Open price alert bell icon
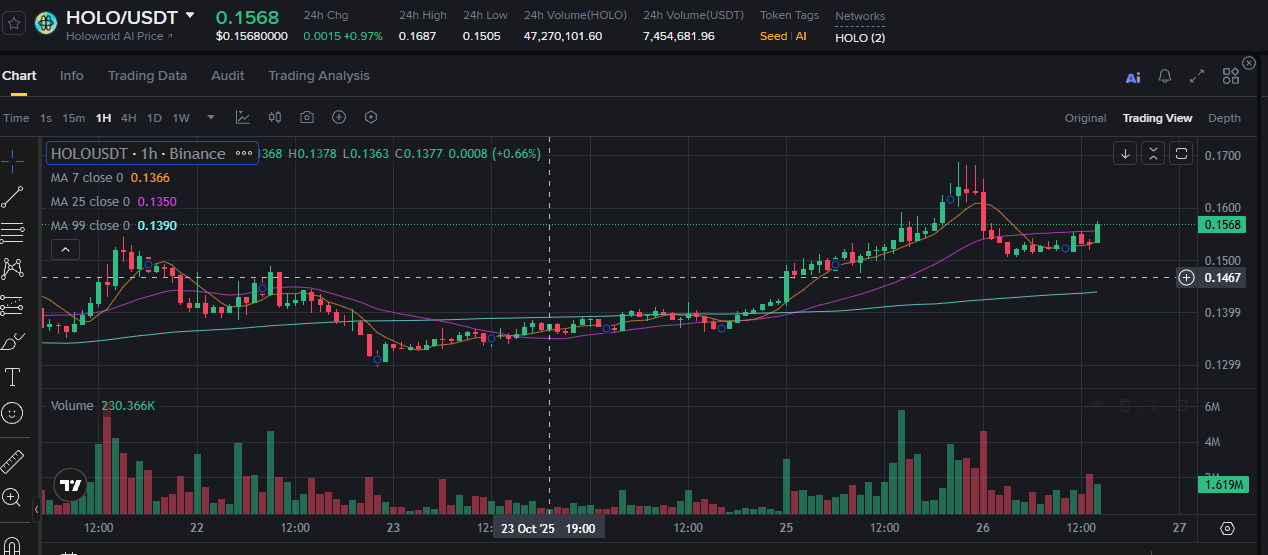Viewport: 1268px width, 555px height. (x=1165, y=76)
